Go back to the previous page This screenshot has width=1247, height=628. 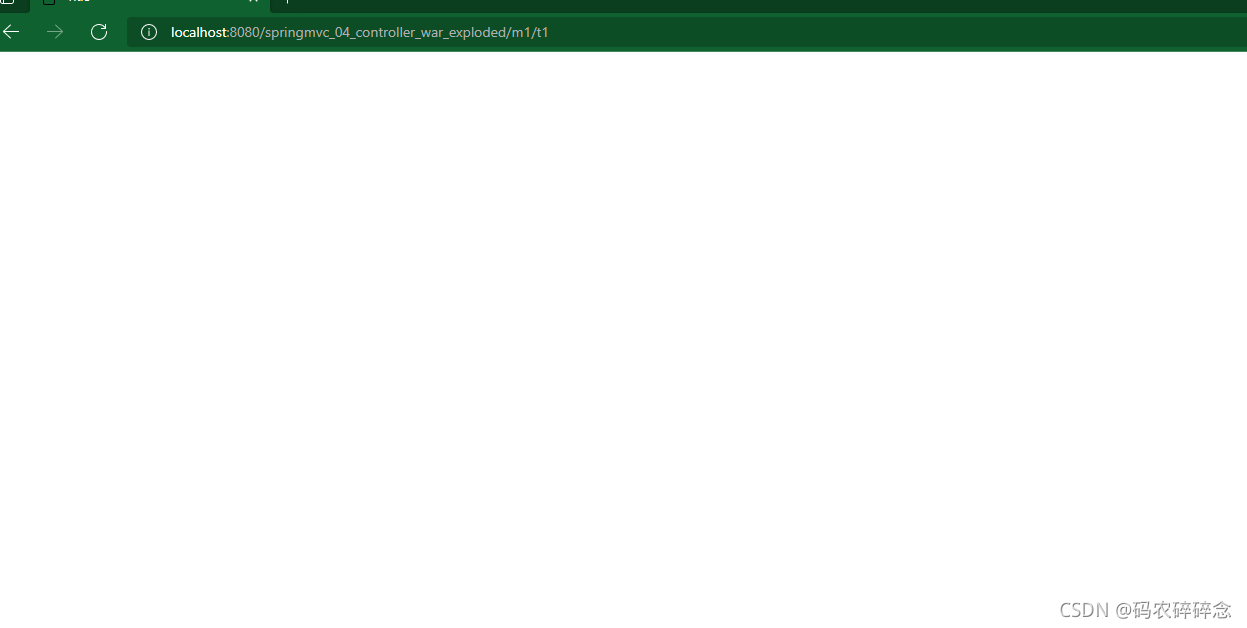[11, 32]
